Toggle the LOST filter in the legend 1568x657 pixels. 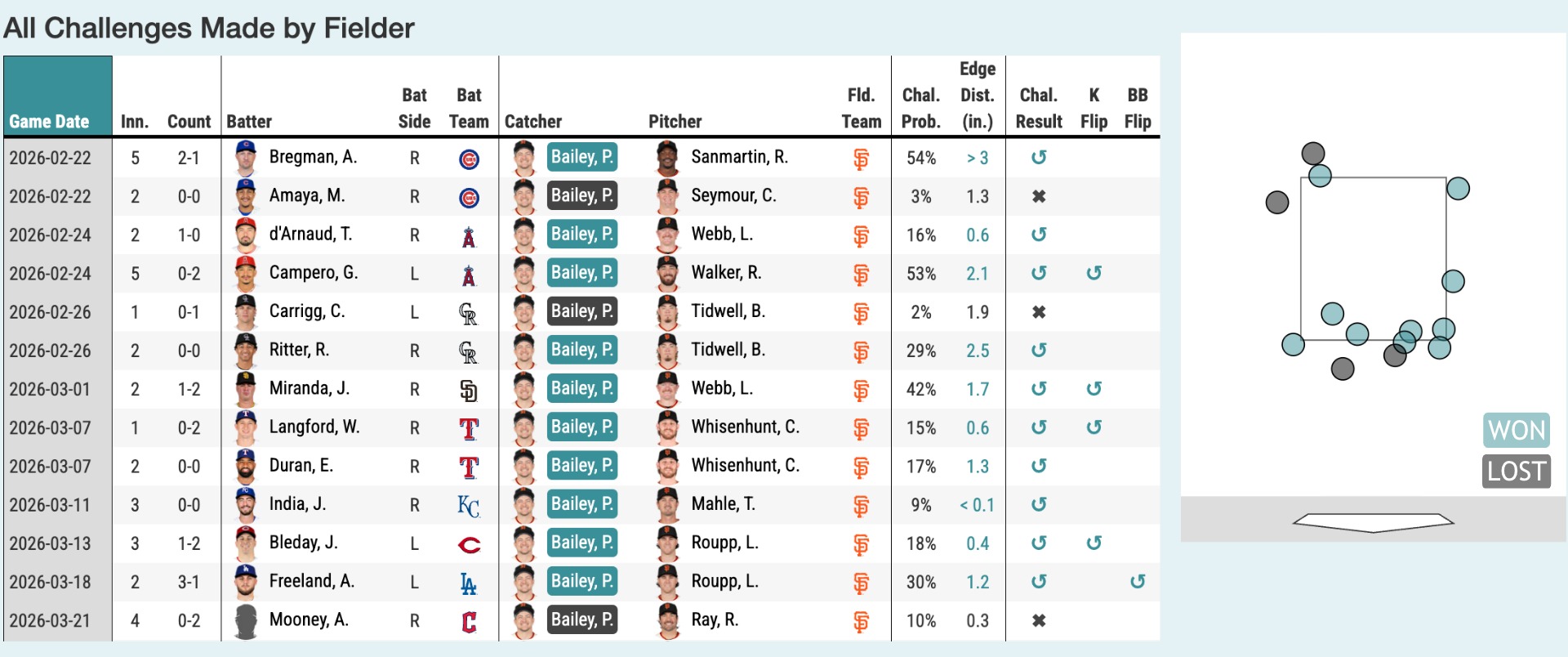pyautogui.click(x=1517, y=471)
